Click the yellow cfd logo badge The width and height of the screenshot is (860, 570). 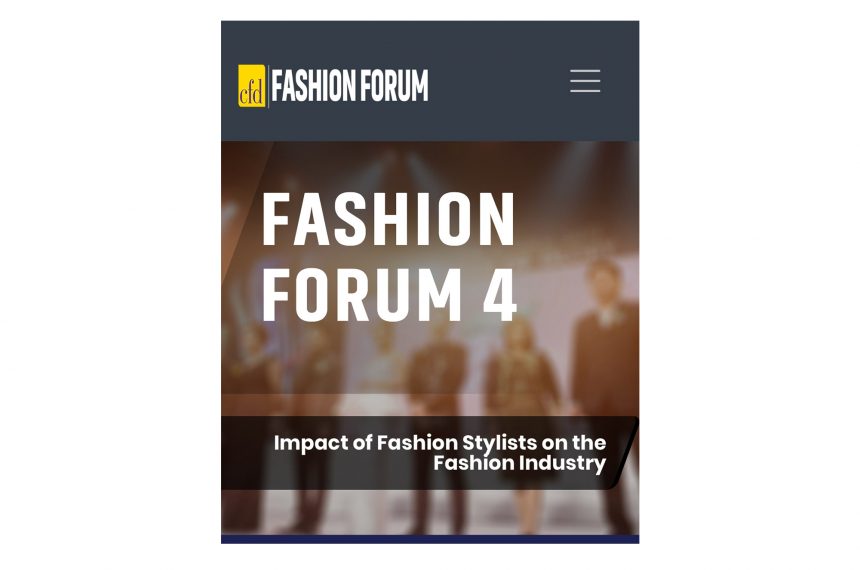click(x=252, y=86)
